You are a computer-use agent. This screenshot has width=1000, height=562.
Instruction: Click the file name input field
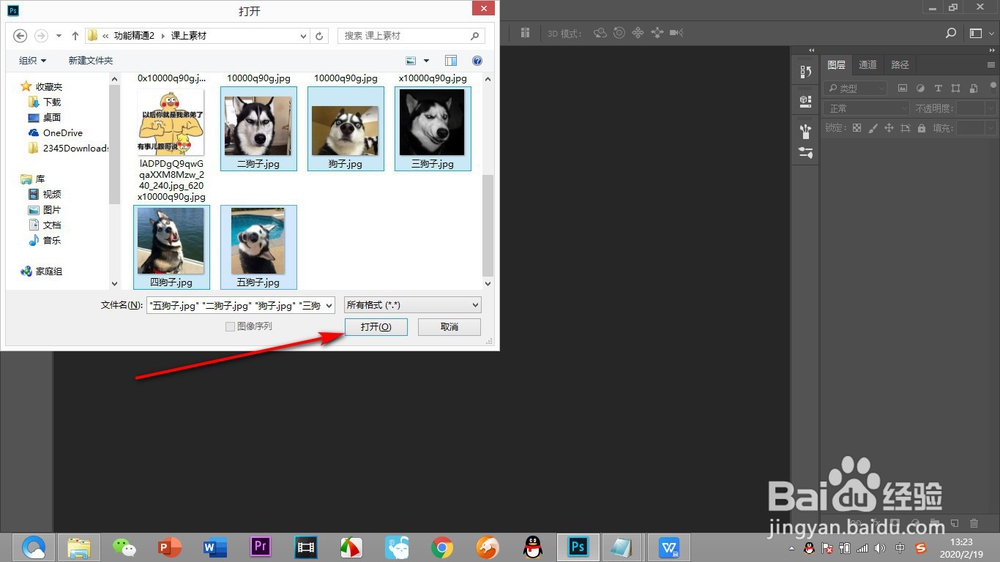235,306
